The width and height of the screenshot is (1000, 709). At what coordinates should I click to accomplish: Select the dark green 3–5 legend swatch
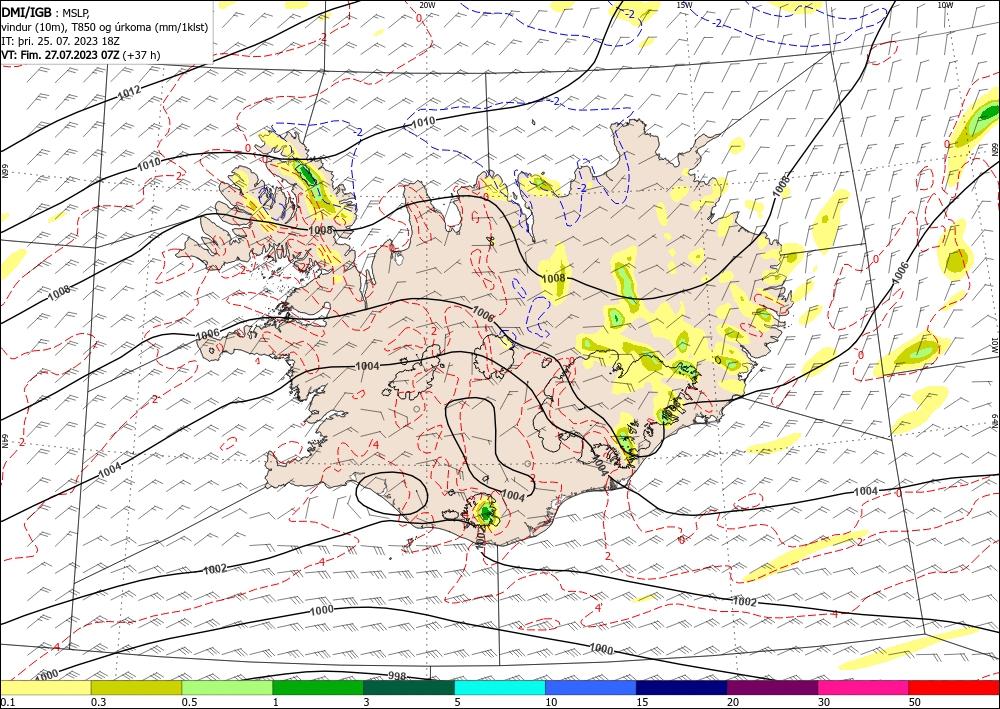(x=409, y=687)
